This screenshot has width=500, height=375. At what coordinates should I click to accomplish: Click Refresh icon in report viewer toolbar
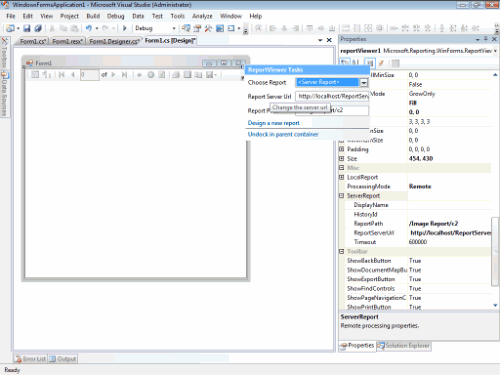162,75
